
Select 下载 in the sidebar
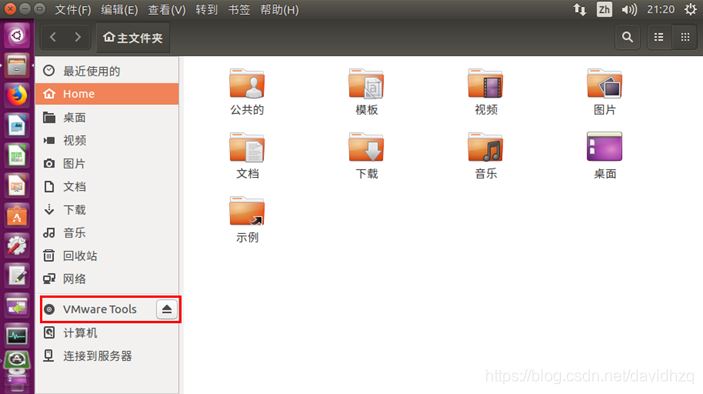click(107, 210)
